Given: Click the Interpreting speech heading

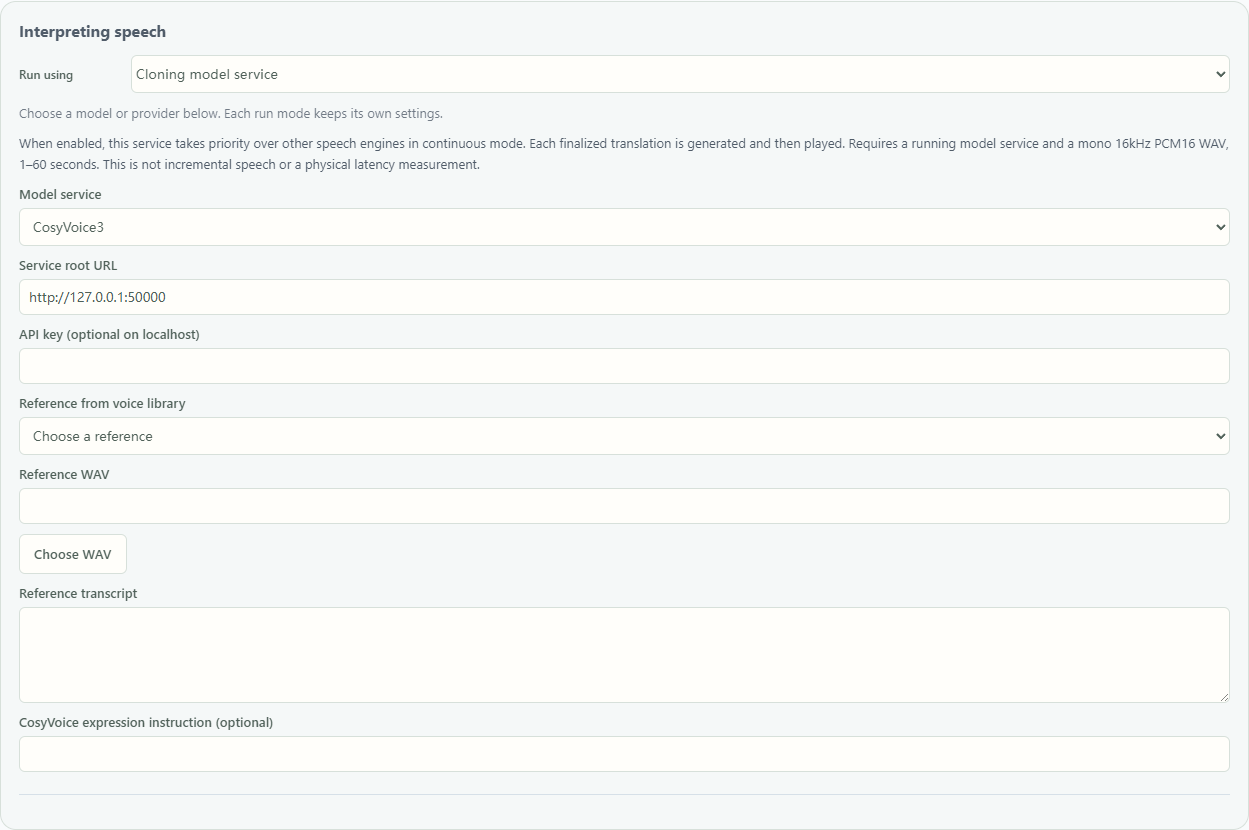Looking at the screenshot, I should pos(93,32).
